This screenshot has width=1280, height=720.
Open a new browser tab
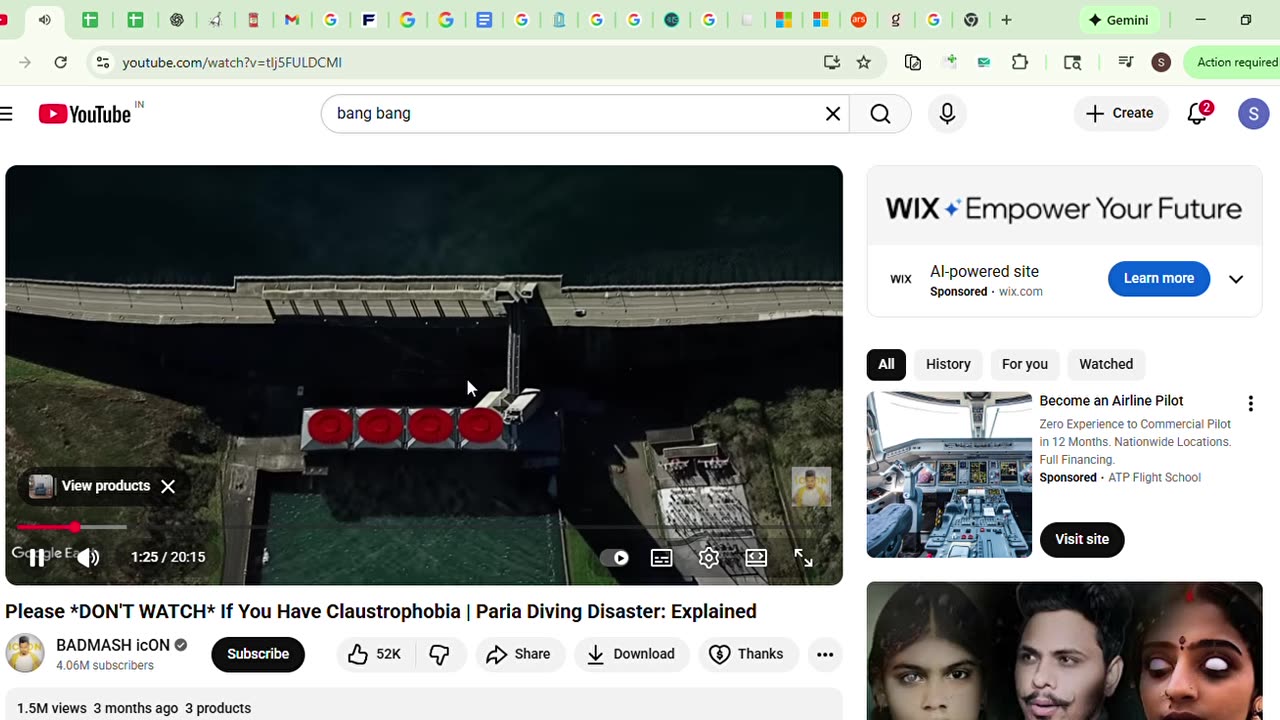tap(1006, 20)
